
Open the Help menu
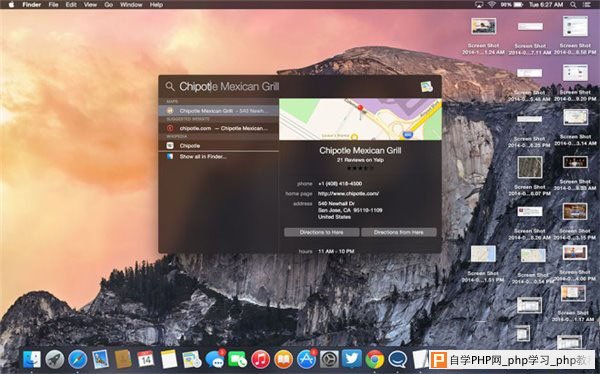[156, 5]
